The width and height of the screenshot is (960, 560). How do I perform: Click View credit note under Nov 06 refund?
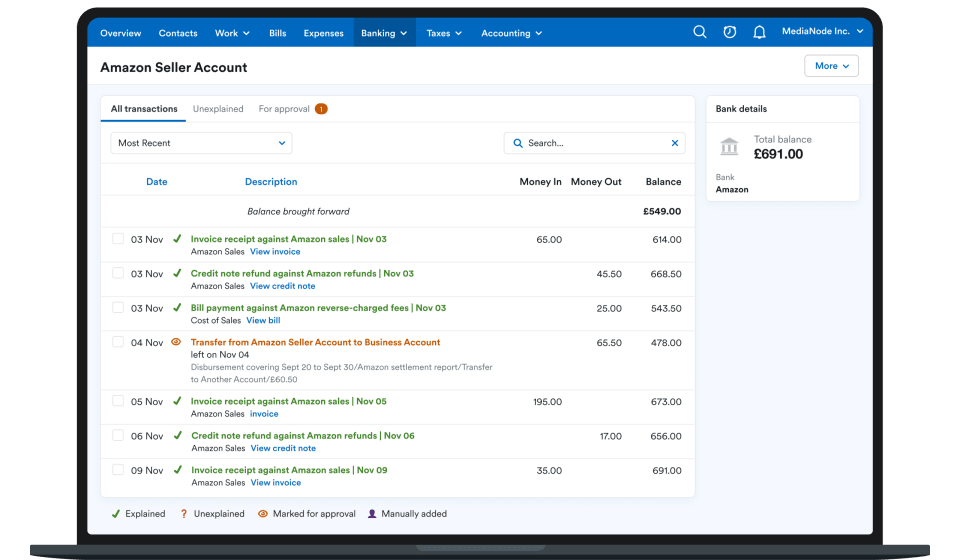pyautogui.click(x=283, y=448)
